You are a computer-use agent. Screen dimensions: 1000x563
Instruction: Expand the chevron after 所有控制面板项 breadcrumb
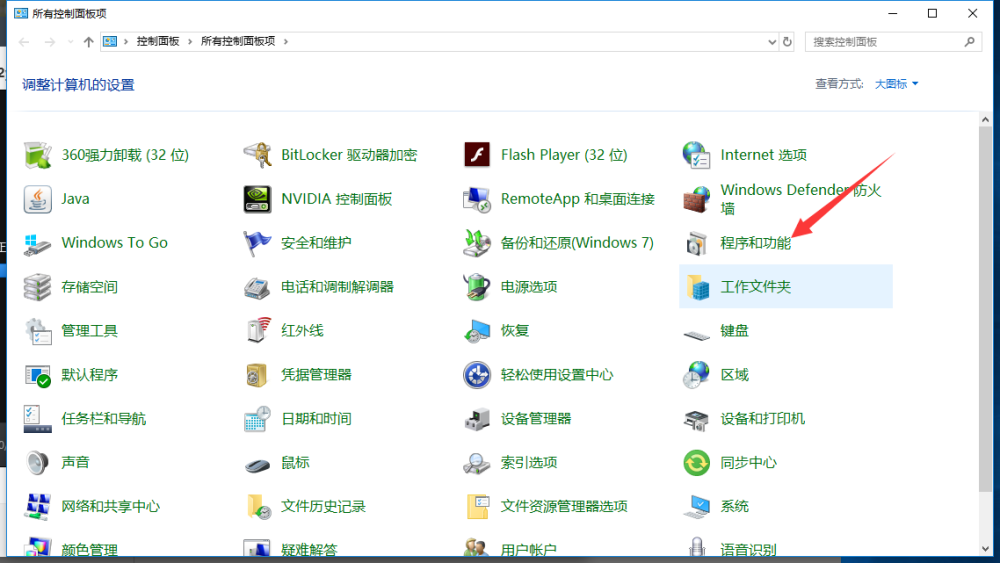(x=286, y=41)
